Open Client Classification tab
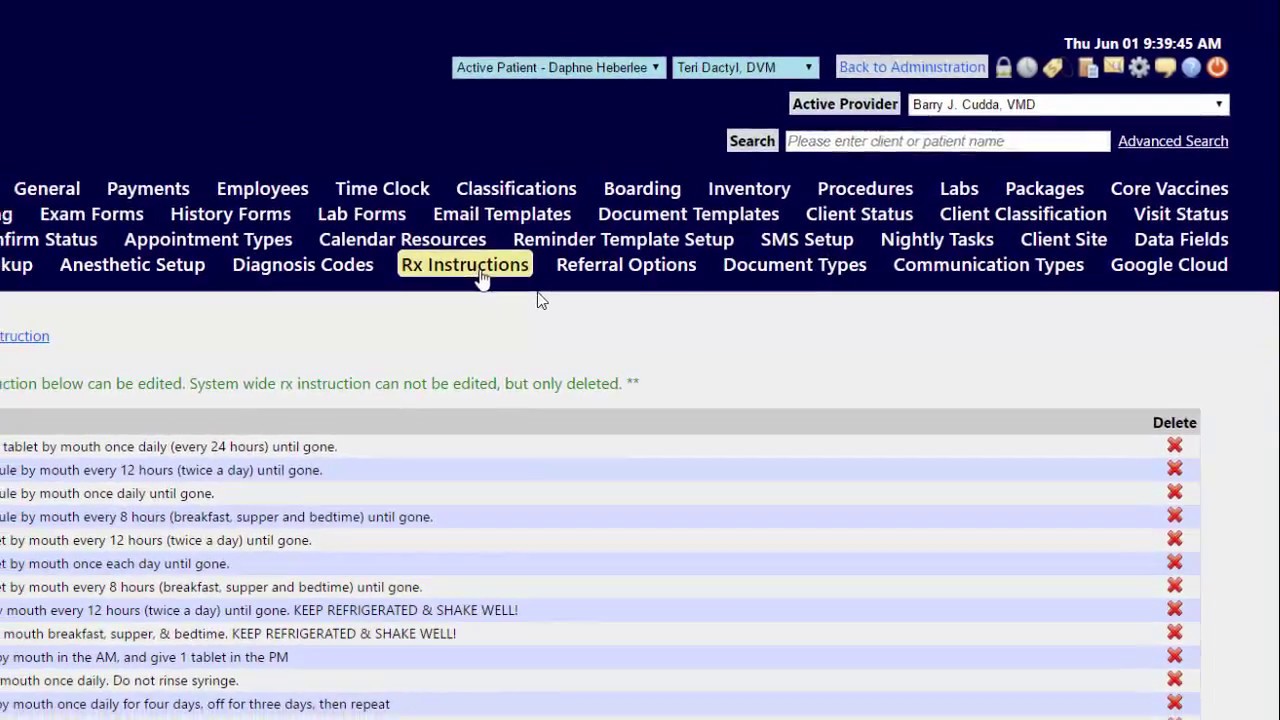Screen dimensions: 1280x720 click(1023, 214)
